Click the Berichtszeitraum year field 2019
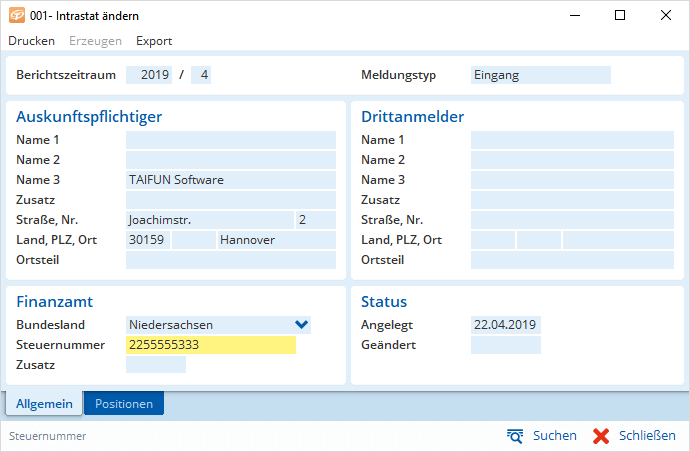The width and height of the screenshot is (690, 452). click(x=149, y=75)
